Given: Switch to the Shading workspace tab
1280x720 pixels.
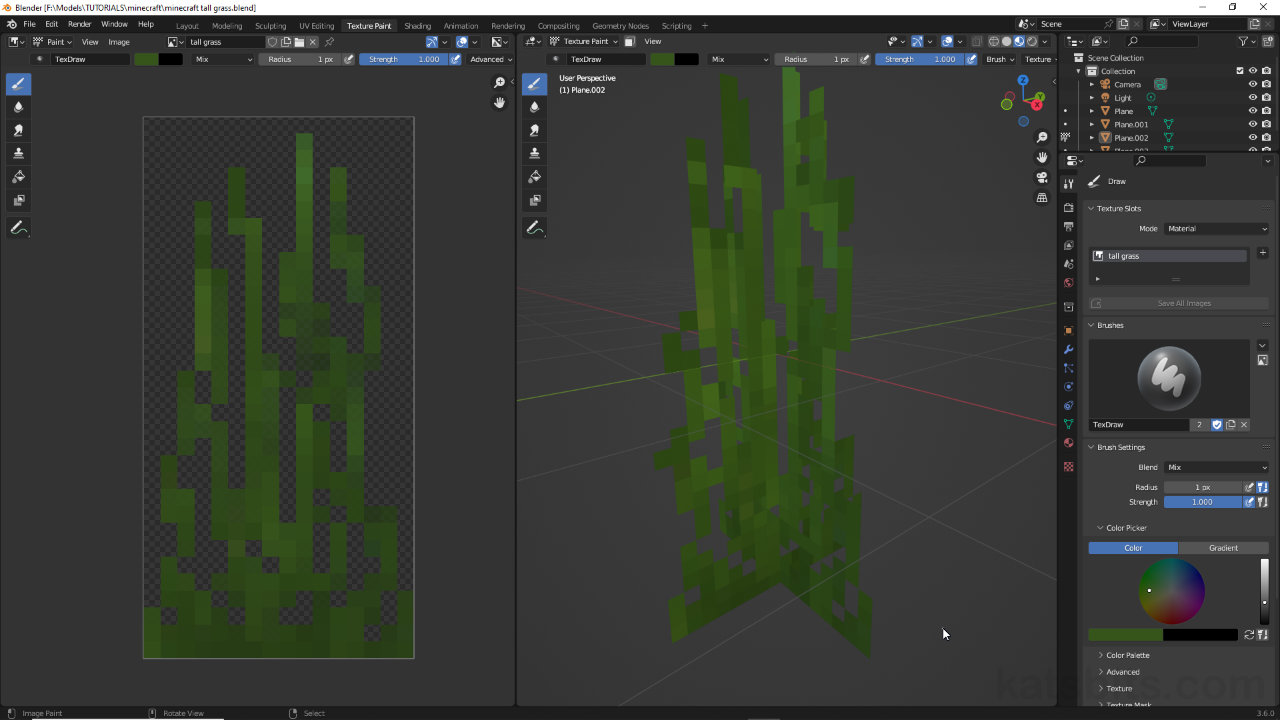Looking at the screenshot, I should (417, 25).
